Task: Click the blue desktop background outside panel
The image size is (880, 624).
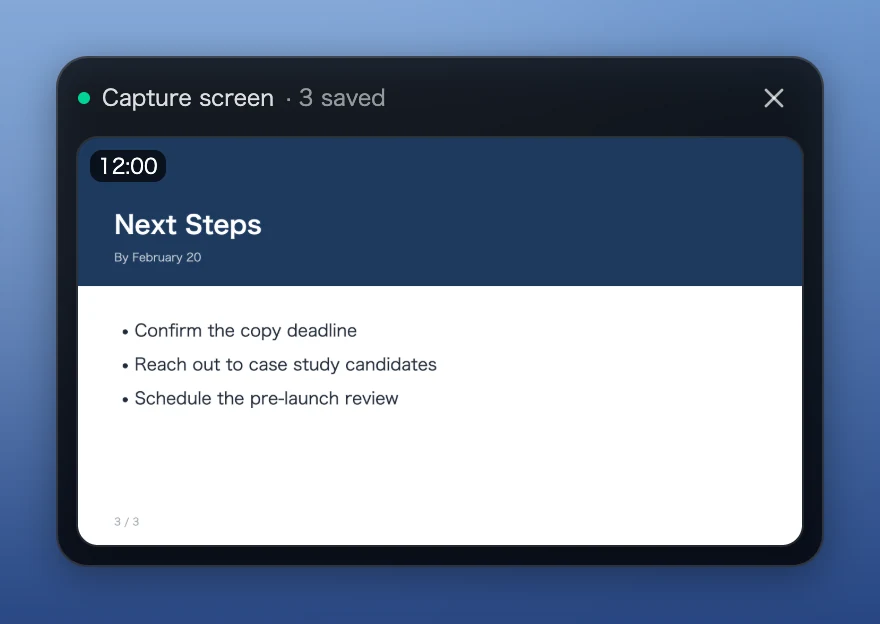Action: click(440, 28)
